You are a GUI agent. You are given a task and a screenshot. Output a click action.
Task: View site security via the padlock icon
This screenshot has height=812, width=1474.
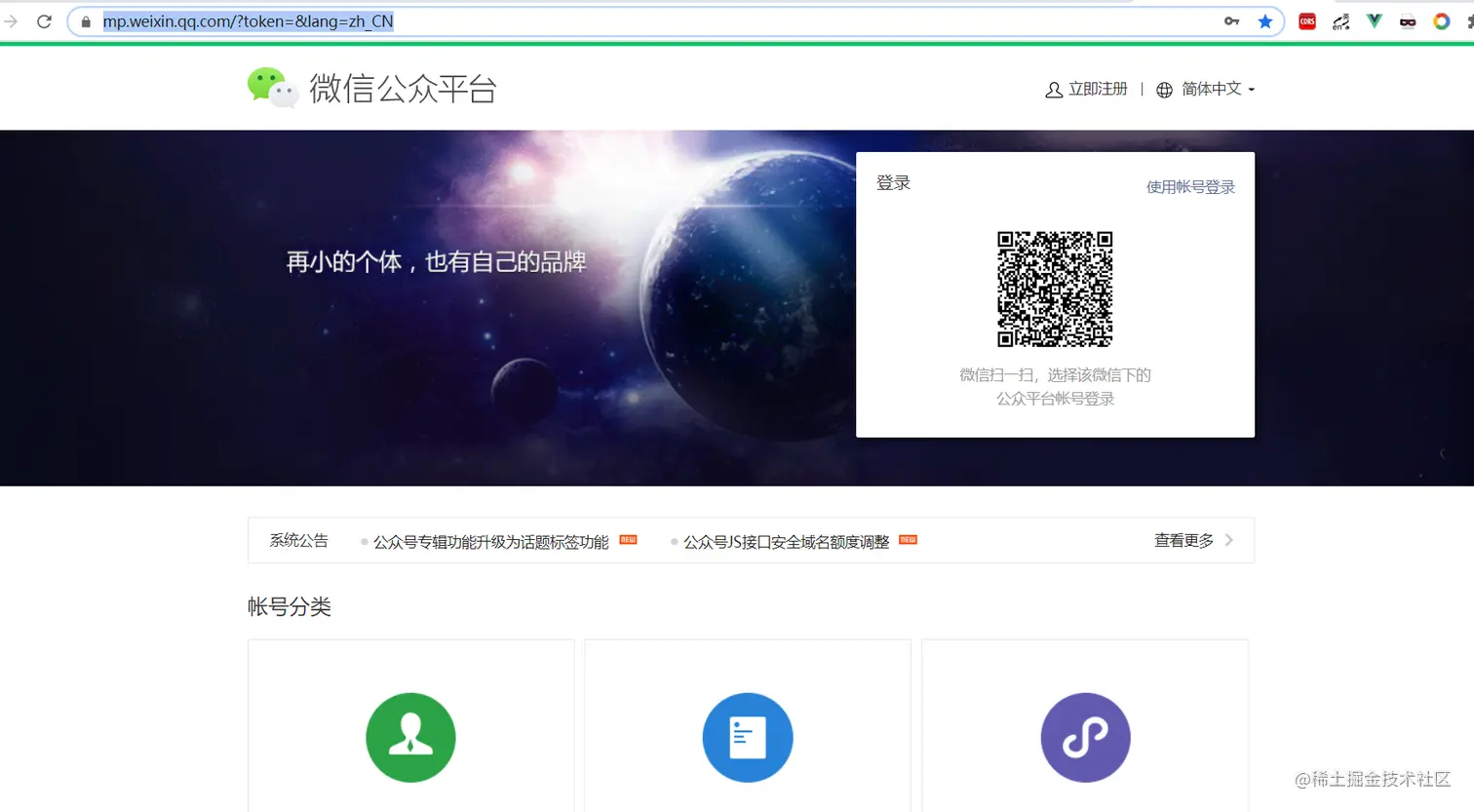86,21
